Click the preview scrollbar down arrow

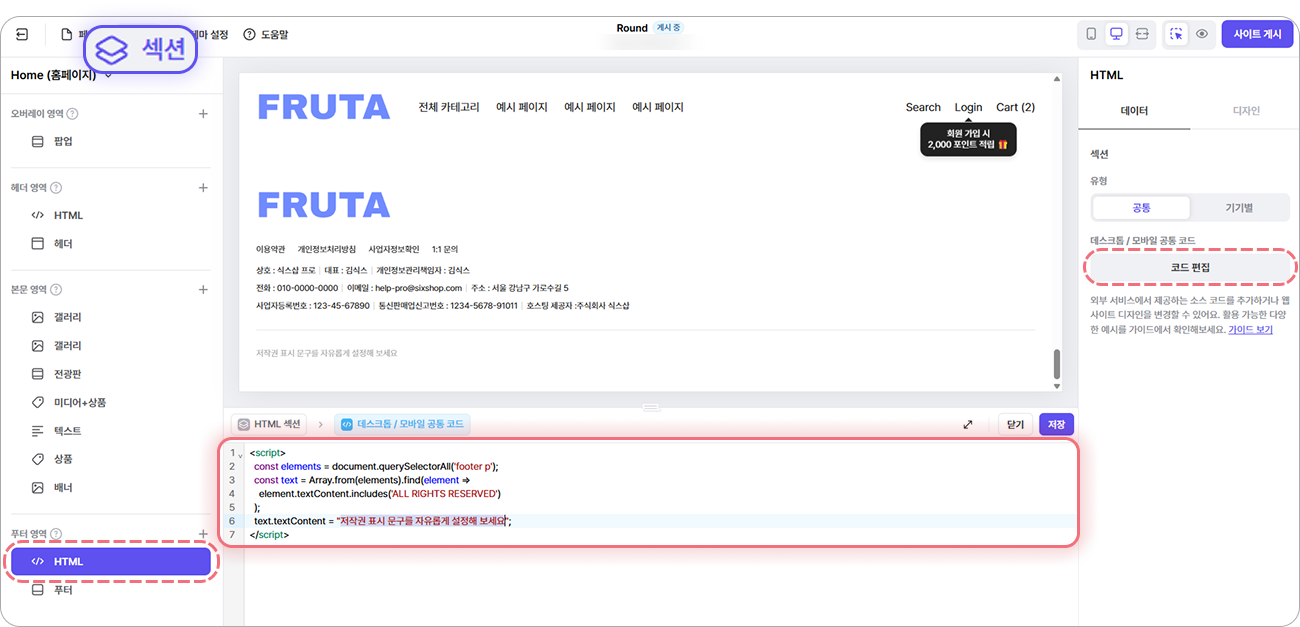1056,385
